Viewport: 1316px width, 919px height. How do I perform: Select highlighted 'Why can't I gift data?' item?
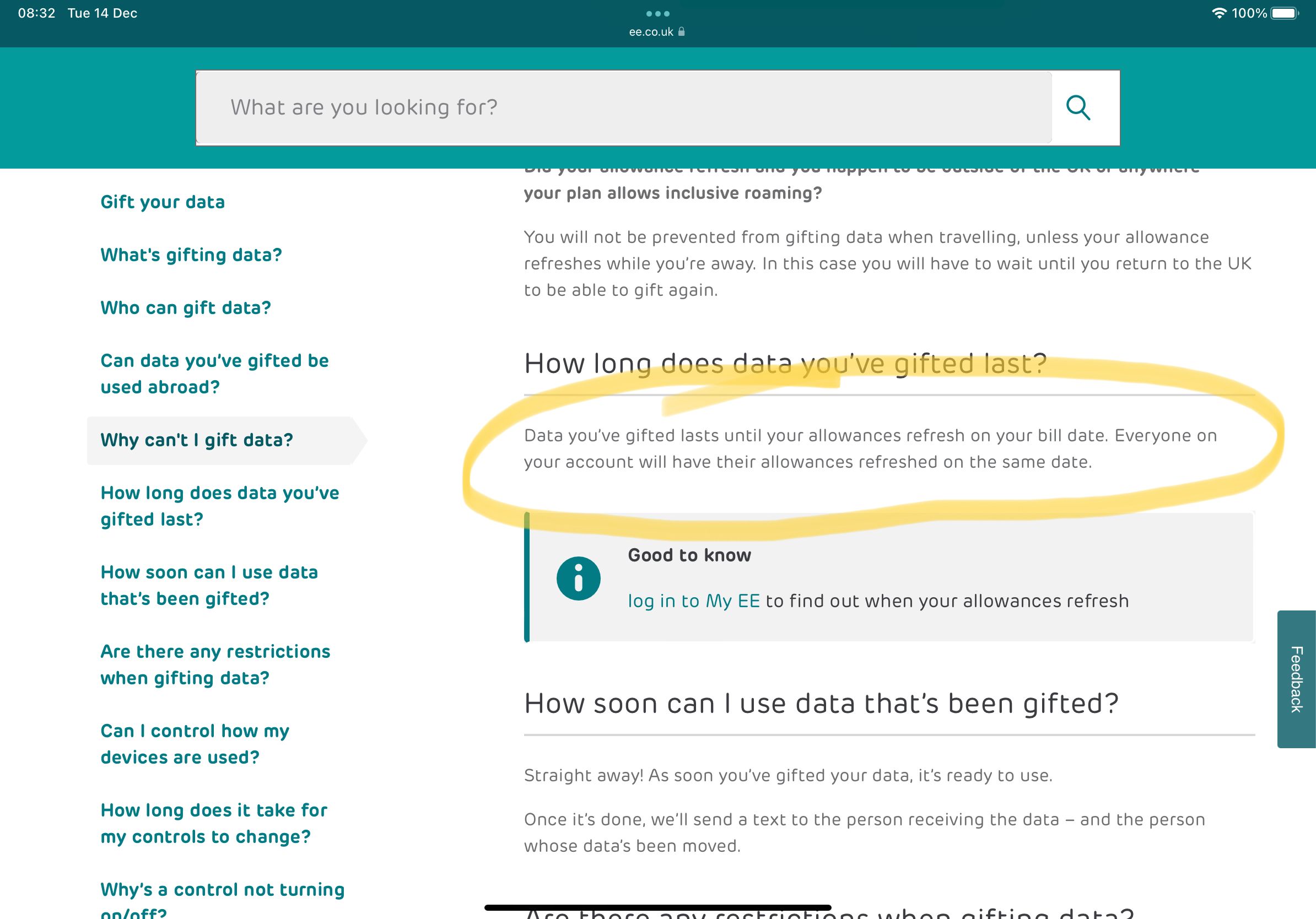(197, 440)
